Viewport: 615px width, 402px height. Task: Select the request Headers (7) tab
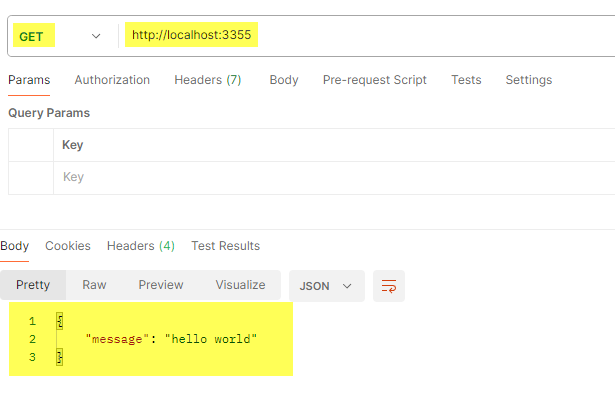point(207,80)
